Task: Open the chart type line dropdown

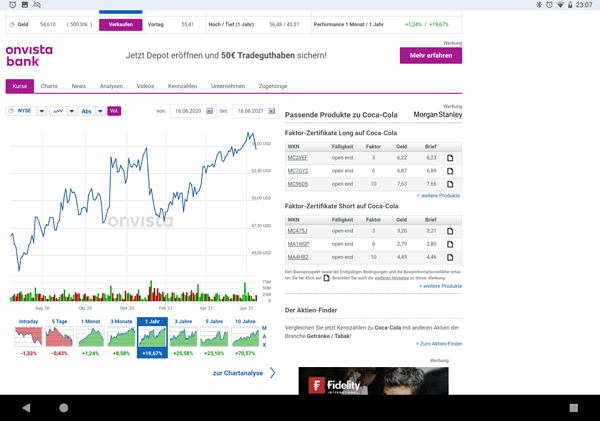Action: click(x=62, y=111)
